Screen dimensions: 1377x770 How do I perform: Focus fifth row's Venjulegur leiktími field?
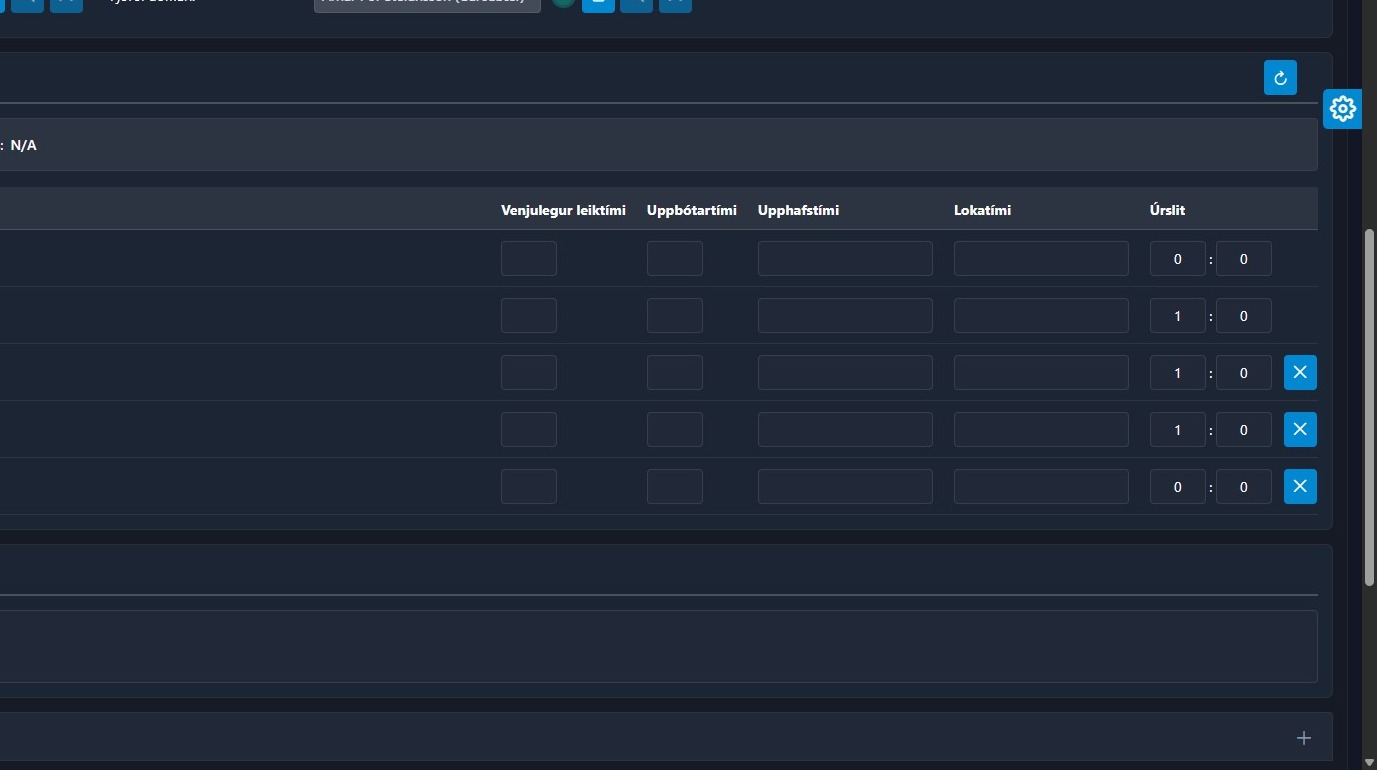(529, 486)
